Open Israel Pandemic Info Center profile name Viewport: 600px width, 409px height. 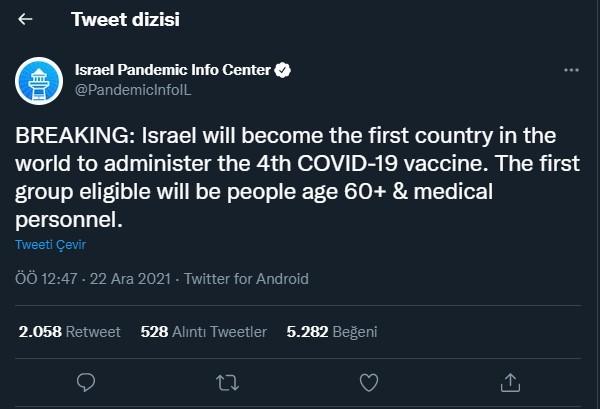tap(173, 70)
